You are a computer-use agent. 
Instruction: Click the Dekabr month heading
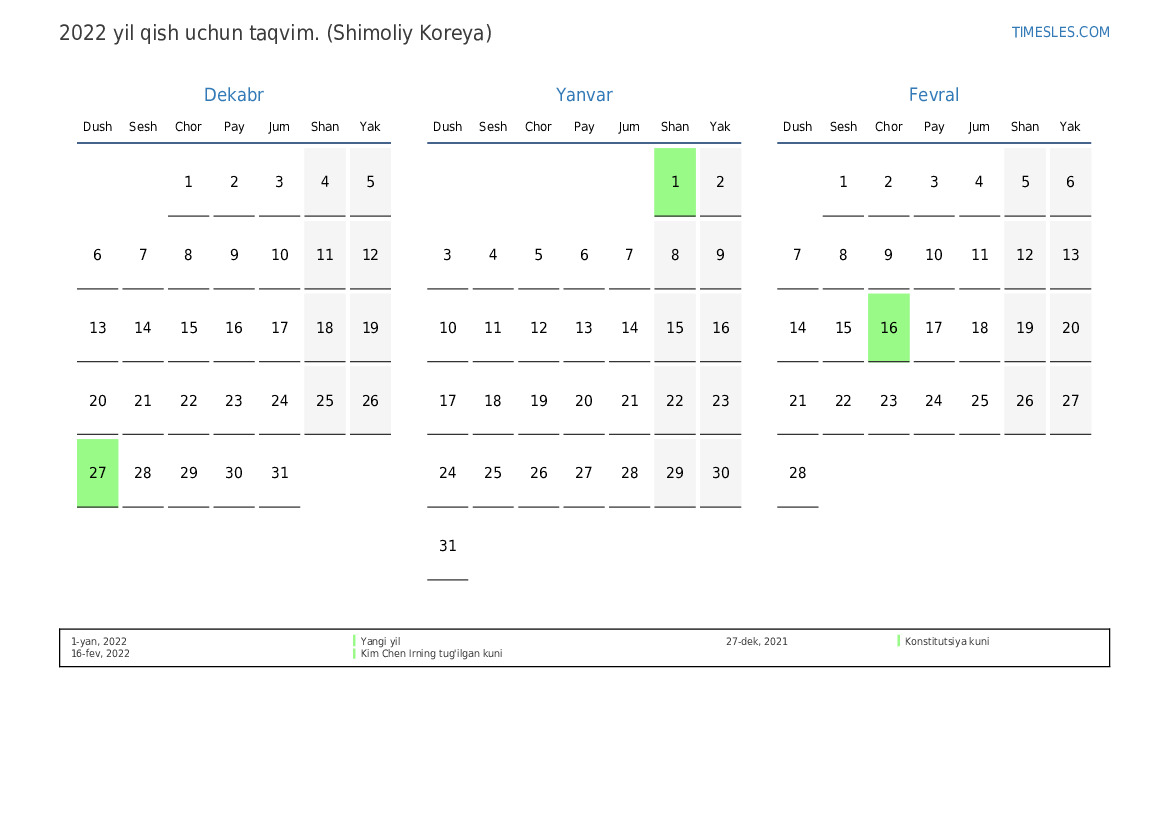pos(233,95)
